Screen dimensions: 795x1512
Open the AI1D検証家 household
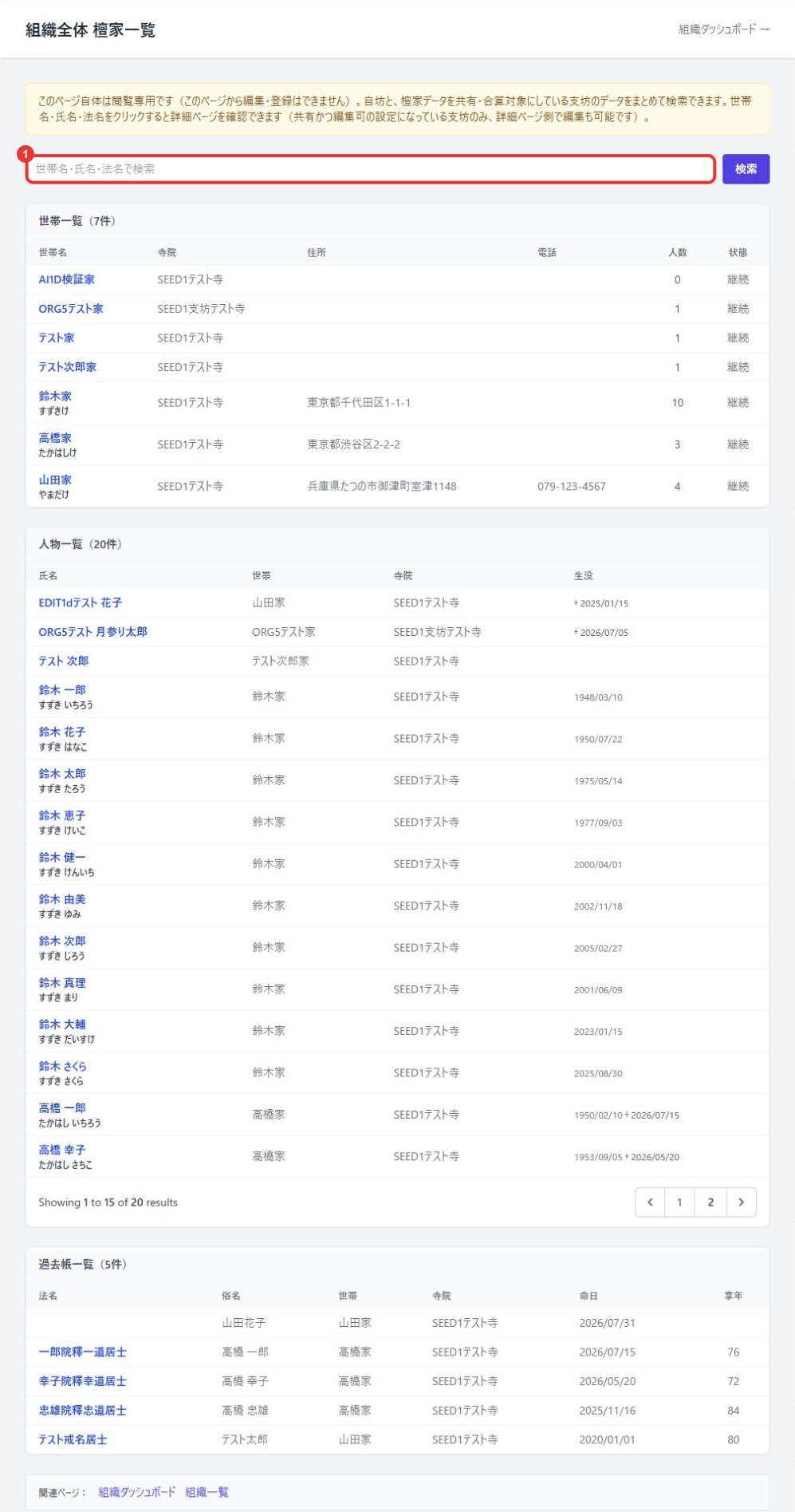pyautogui.click(x=67, y=279)
